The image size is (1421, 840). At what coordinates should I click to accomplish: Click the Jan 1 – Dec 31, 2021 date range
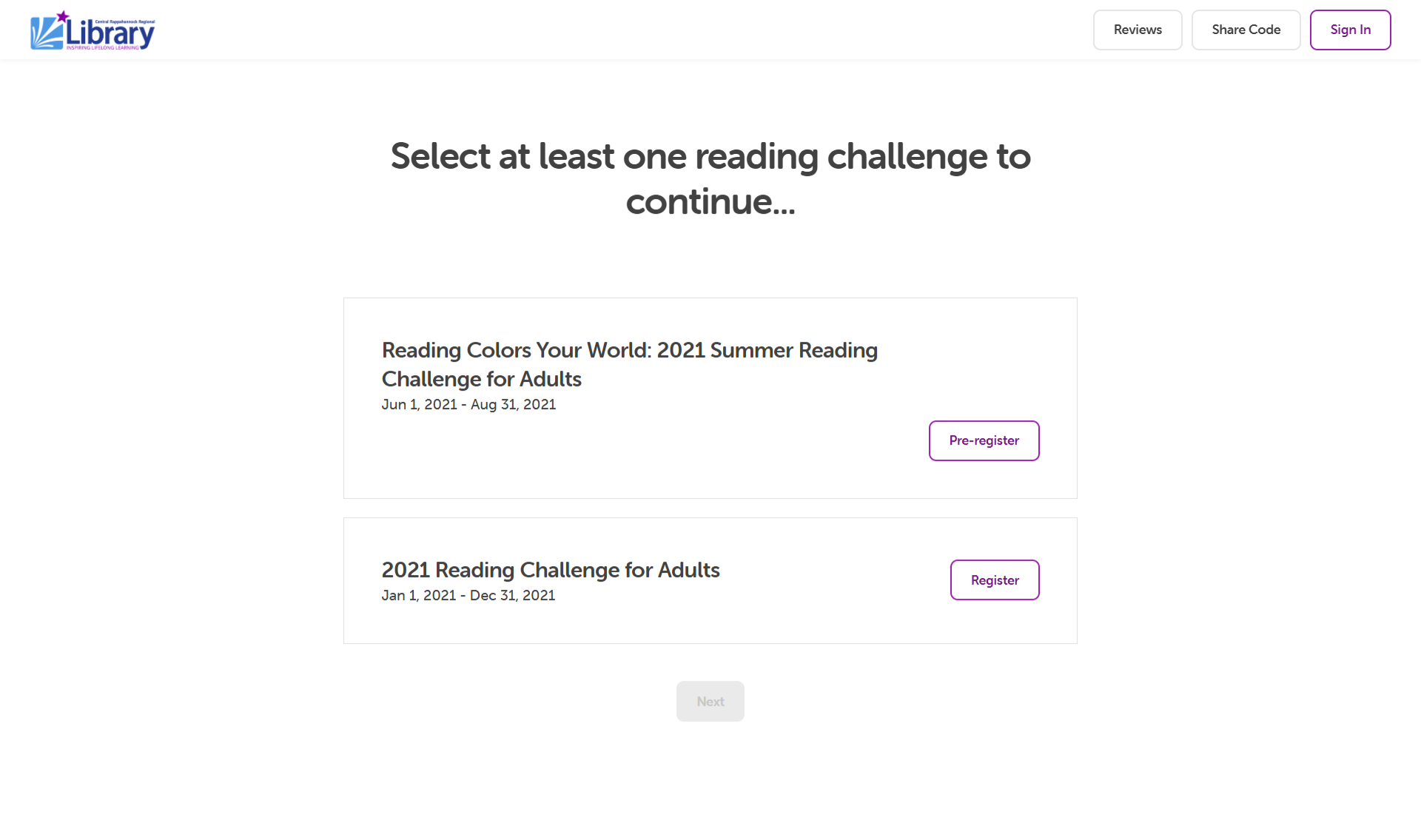coord(468,595)
